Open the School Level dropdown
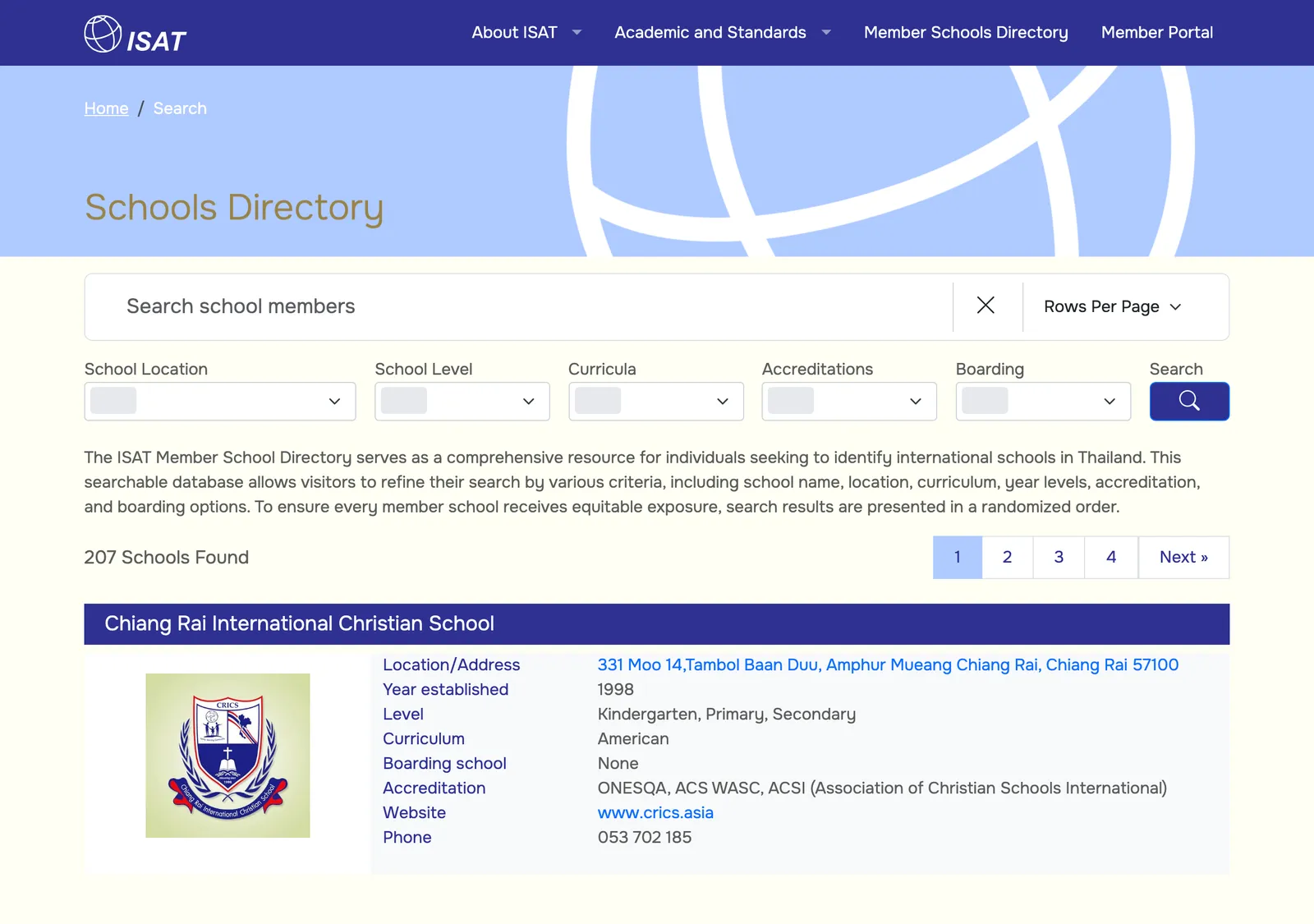The image size is (1314, 924). click(462, 401)
